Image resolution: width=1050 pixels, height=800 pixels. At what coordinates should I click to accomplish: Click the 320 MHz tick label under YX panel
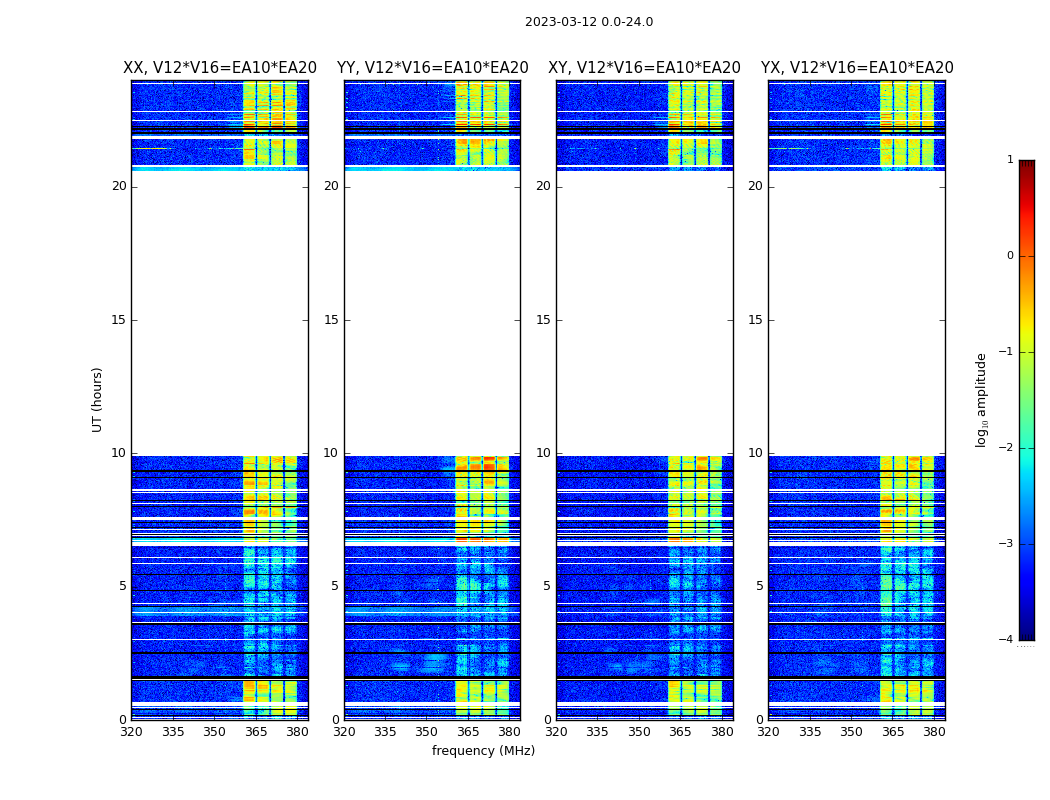click(x=768, y=732)
